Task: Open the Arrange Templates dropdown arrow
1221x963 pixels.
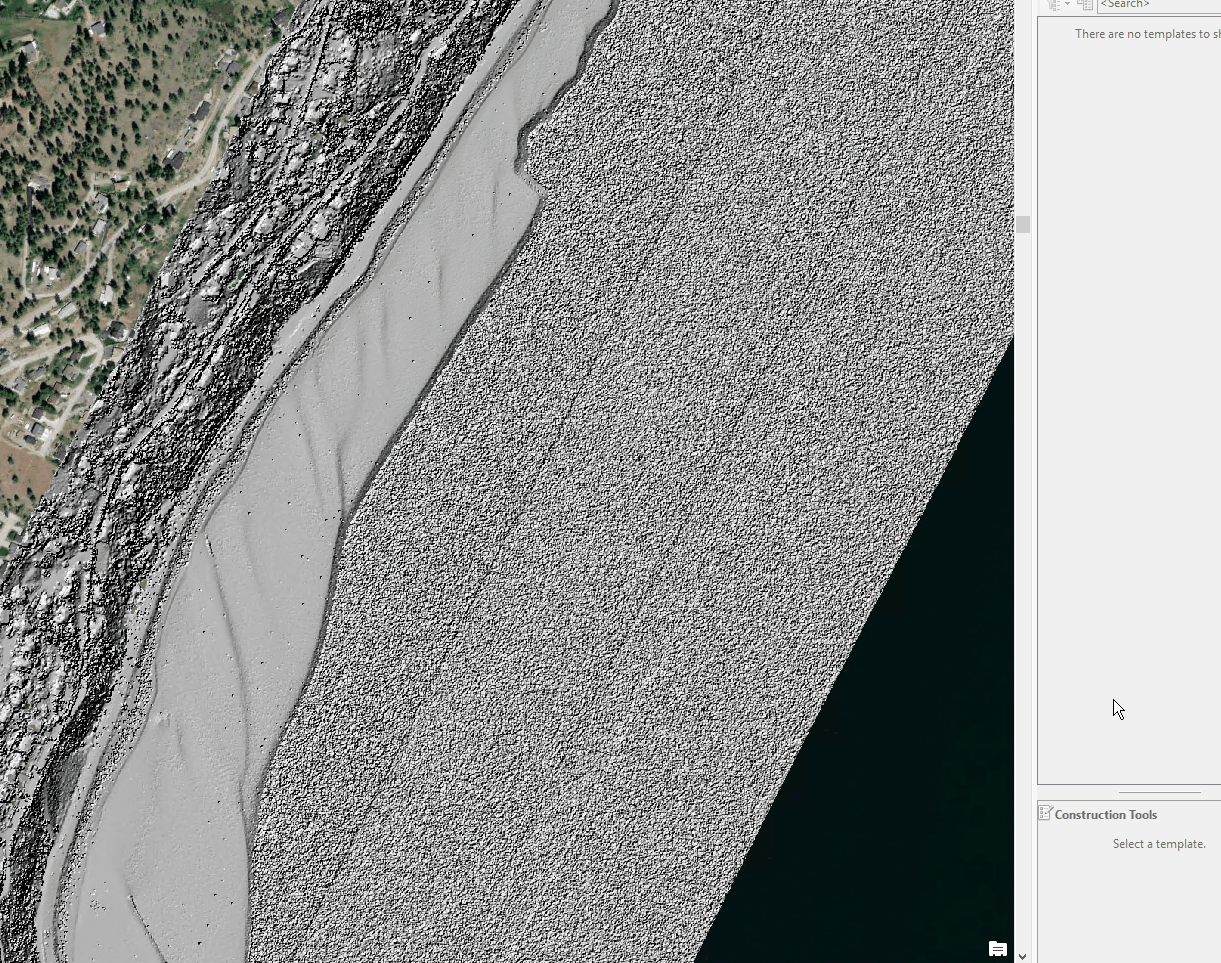Action: (1067, 5)
